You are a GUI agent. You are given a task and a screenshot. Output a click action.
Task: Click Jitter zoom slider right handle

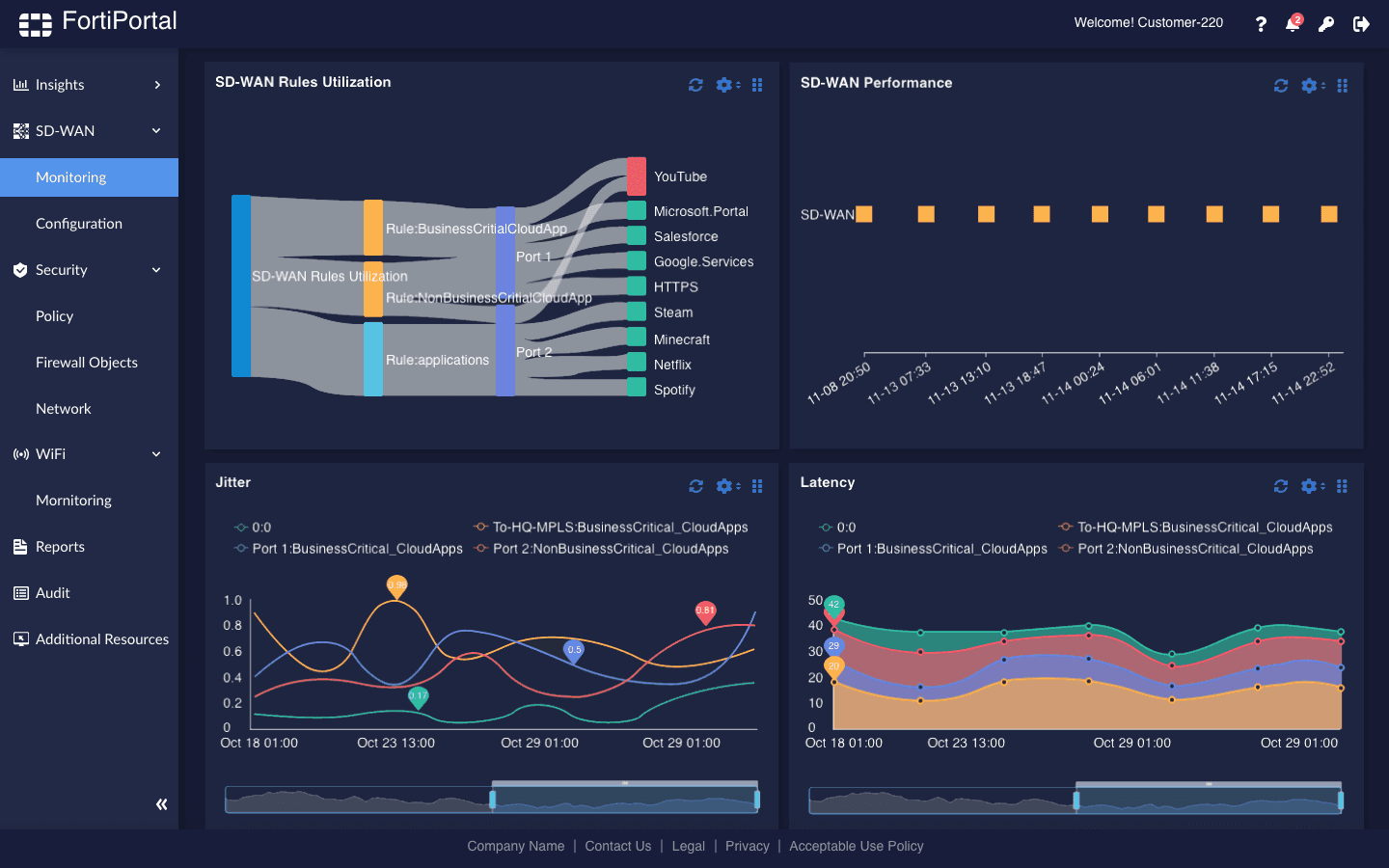[757, 800]
